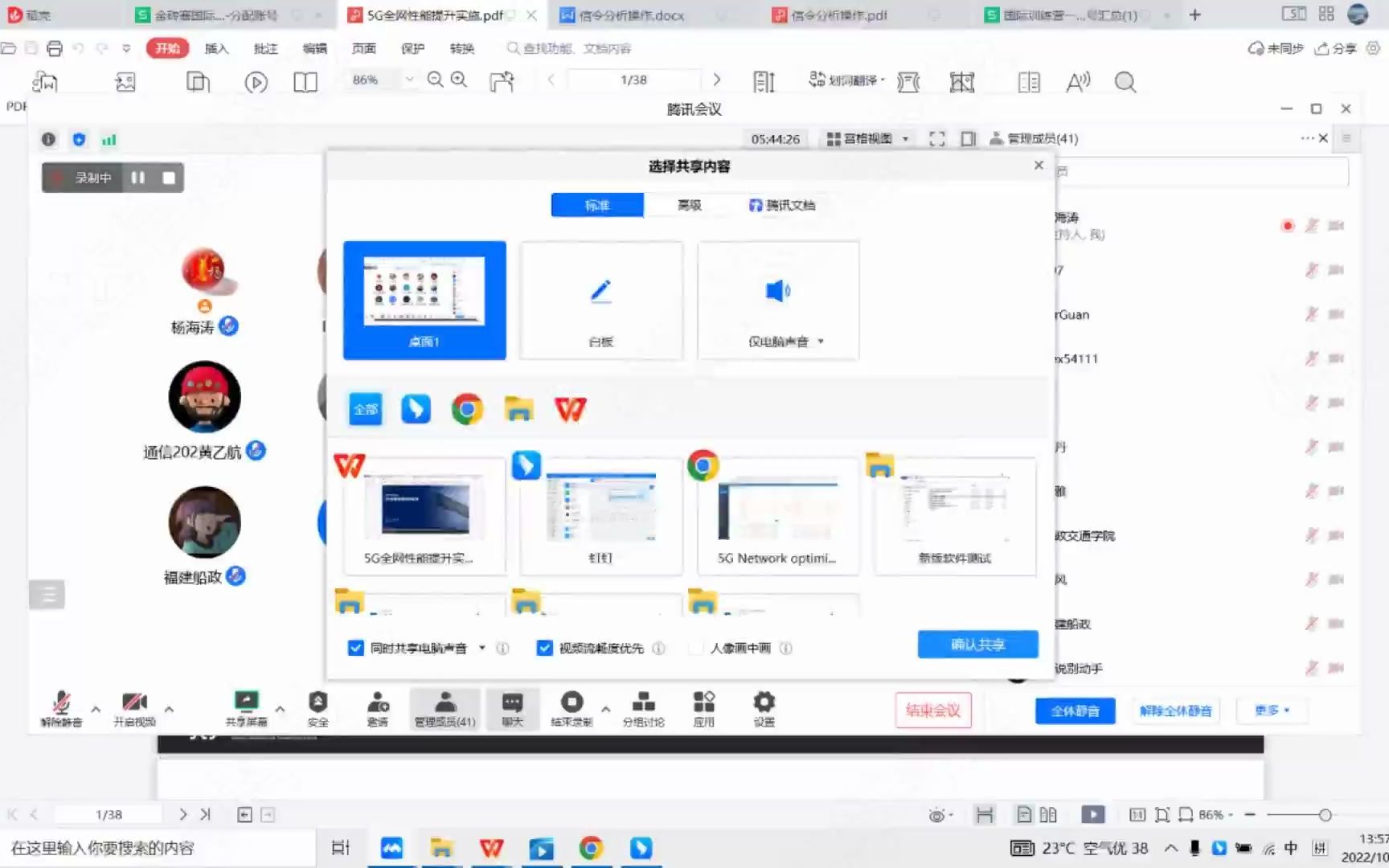Click the 开启视频 camera icon

pyautogui.click(x=134, y=708)
